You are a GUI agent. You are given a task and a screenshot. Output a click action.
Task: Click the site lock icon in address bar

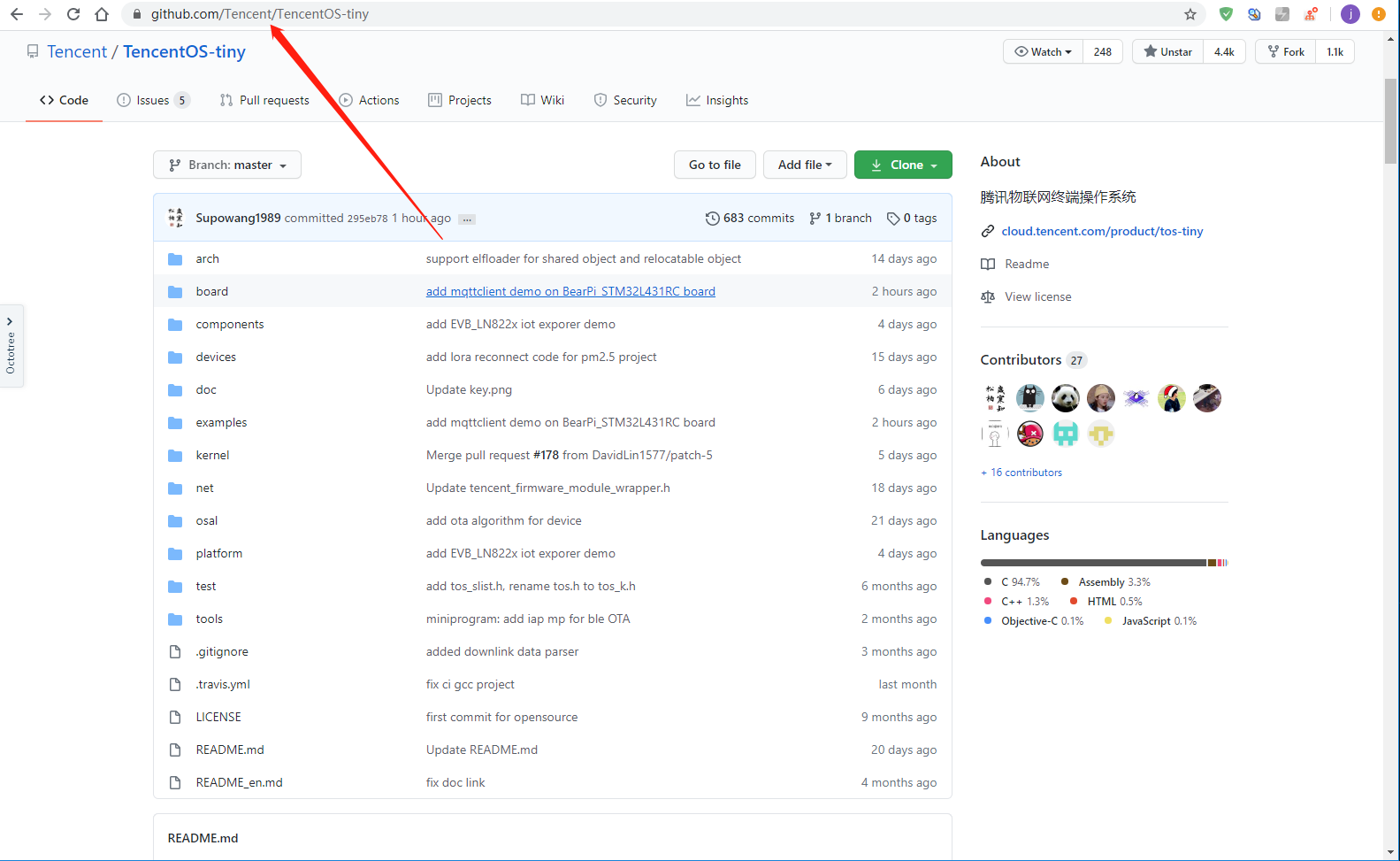tap(136, 14)
